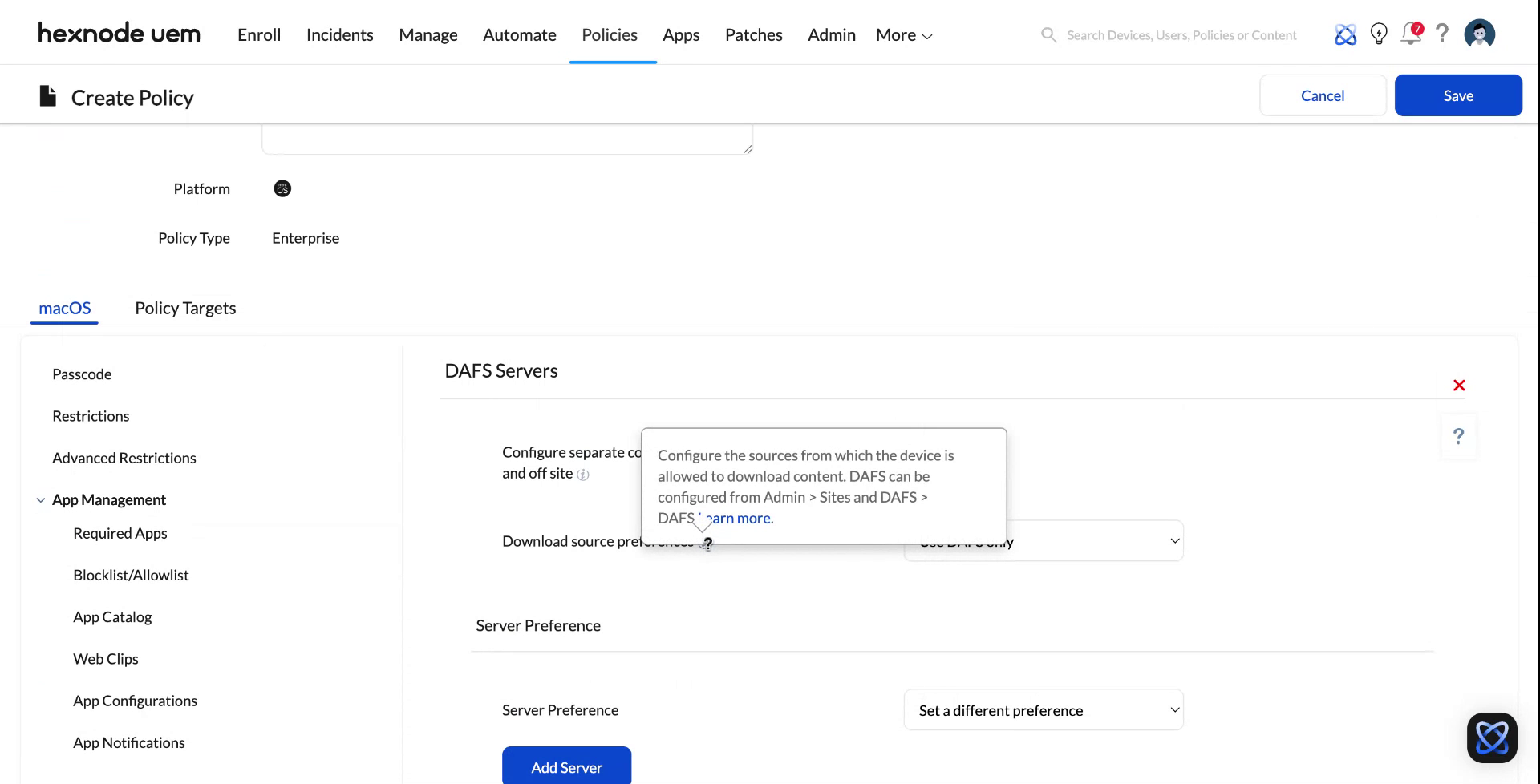Click the info icon beside off site setting
Viewport: 1540px width, 784px height.
[584, 475]
